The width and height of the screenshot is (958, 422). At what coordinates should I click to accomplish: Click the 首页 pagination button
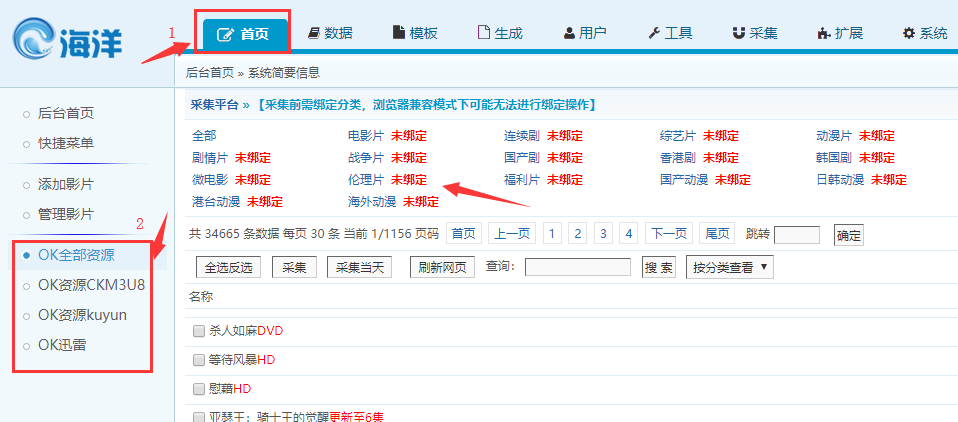pos(464,233)
